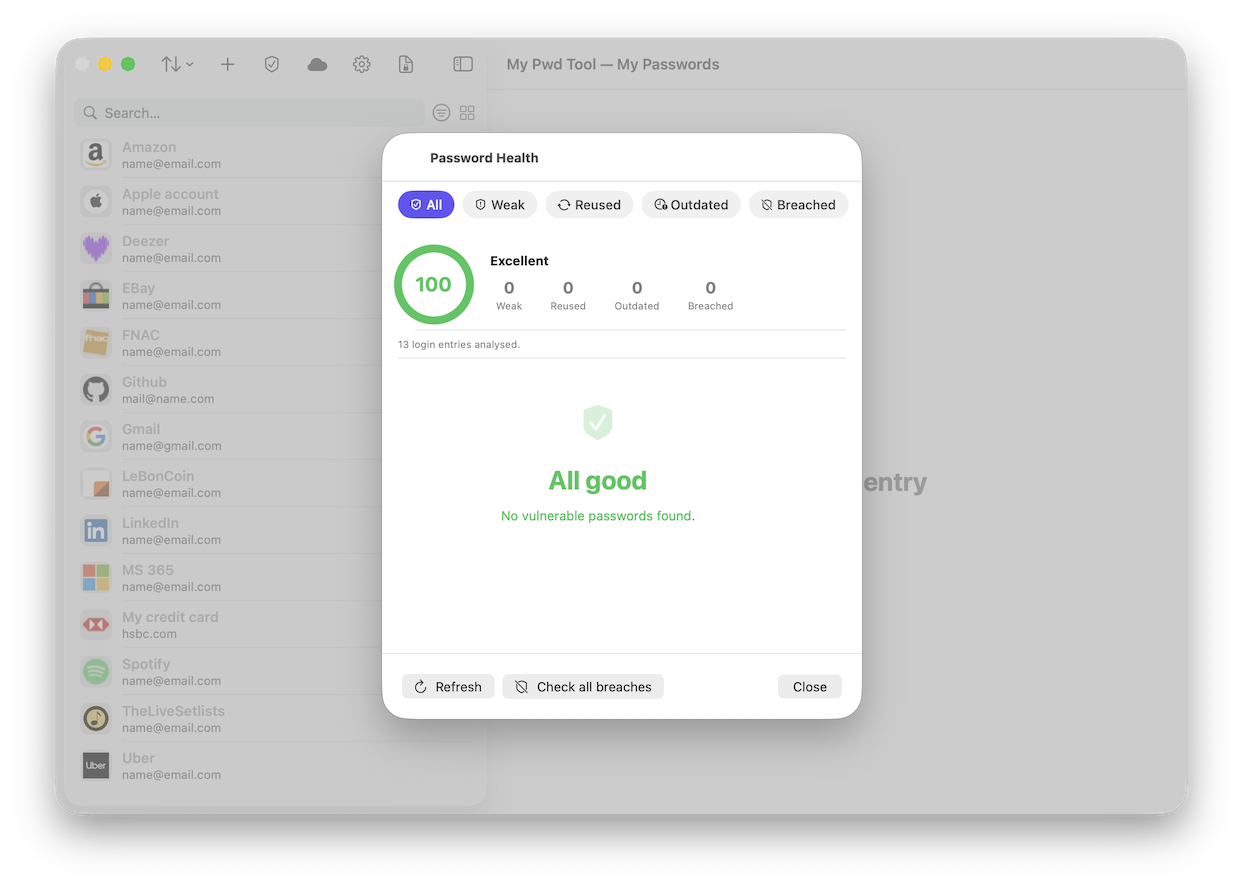1243x888 pixels.
Task: Click the Search field in the sidebar
Action: (x=249, y=113)
